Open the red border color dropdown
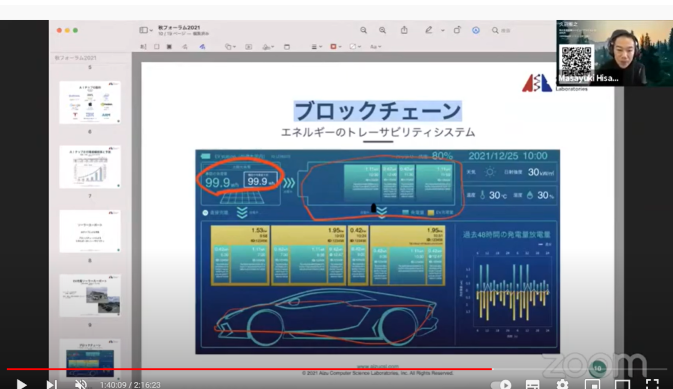The width and height of the screenshot is (673, 389). [336, 46]
